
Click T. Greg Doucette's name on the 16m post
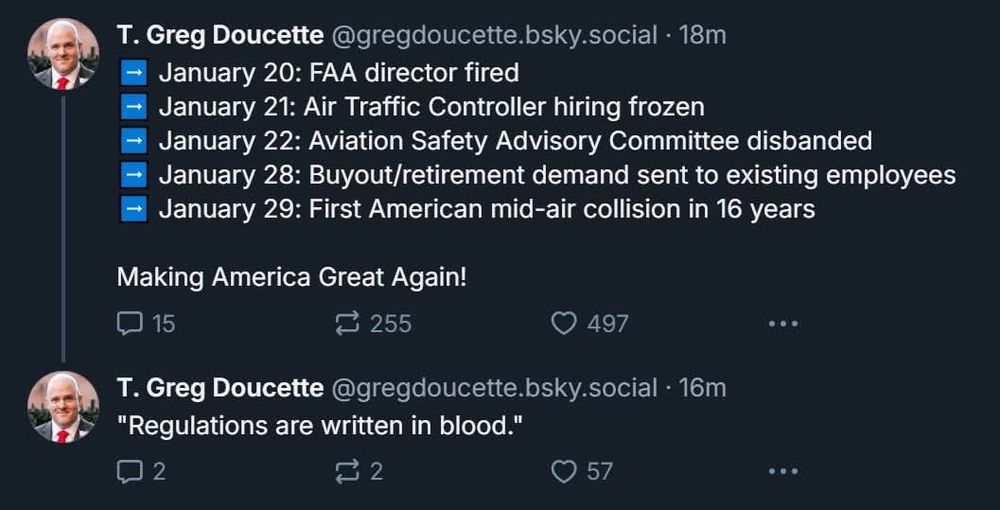click(x=220, y=388)
